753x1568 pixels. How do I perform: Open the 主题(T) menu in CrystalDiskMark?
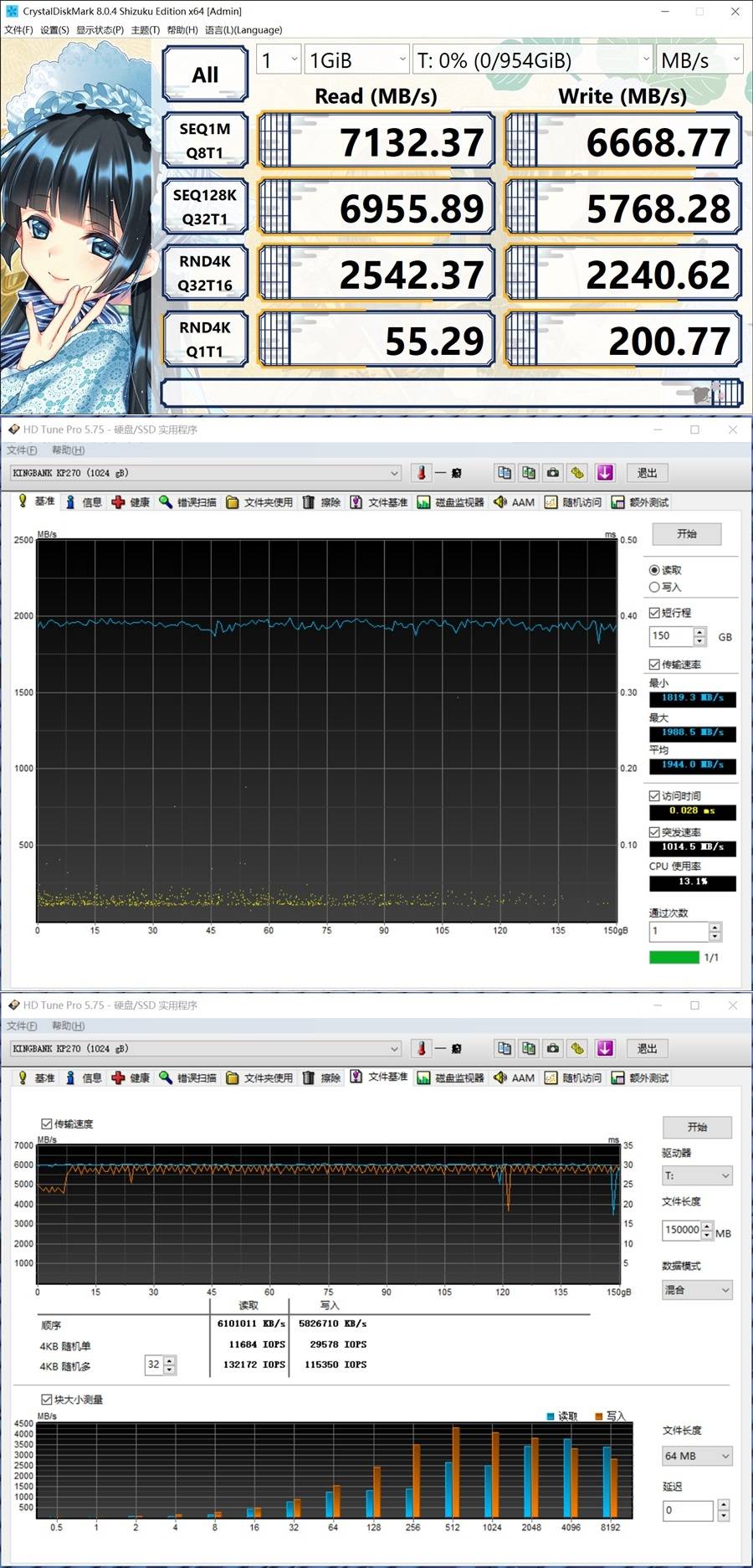pos(145,30)
